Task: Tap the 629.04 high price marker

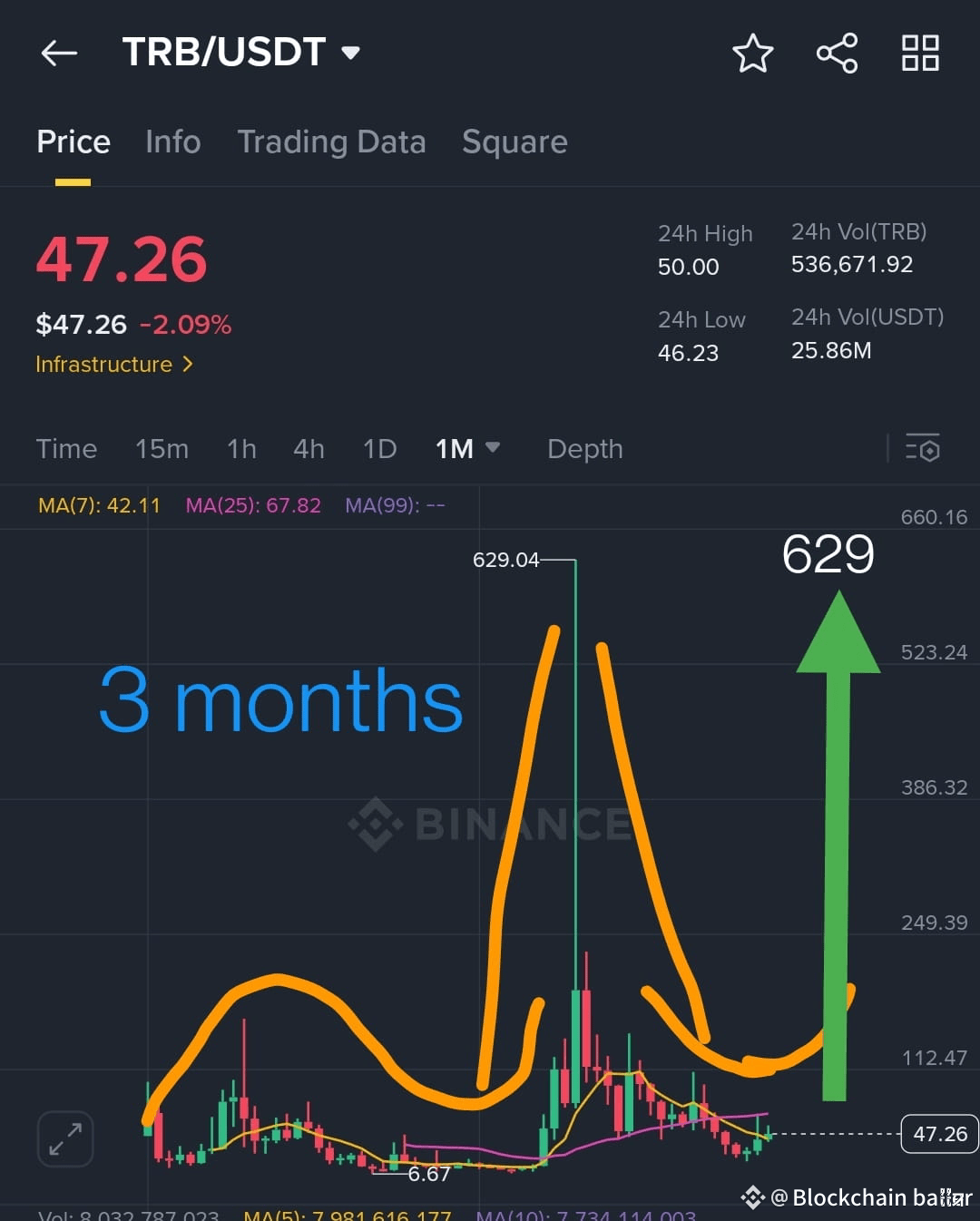Action: 505,560
